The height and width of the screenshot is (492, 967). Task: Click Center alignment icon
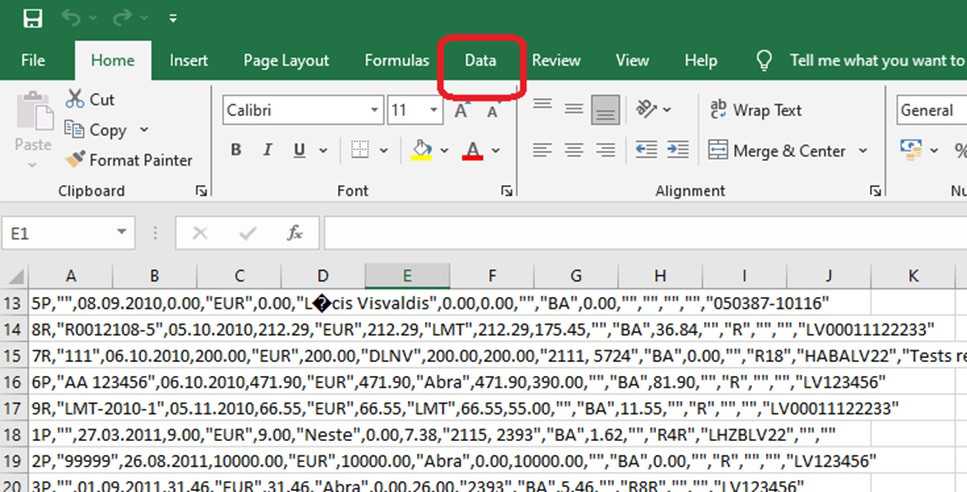point(574,150)
